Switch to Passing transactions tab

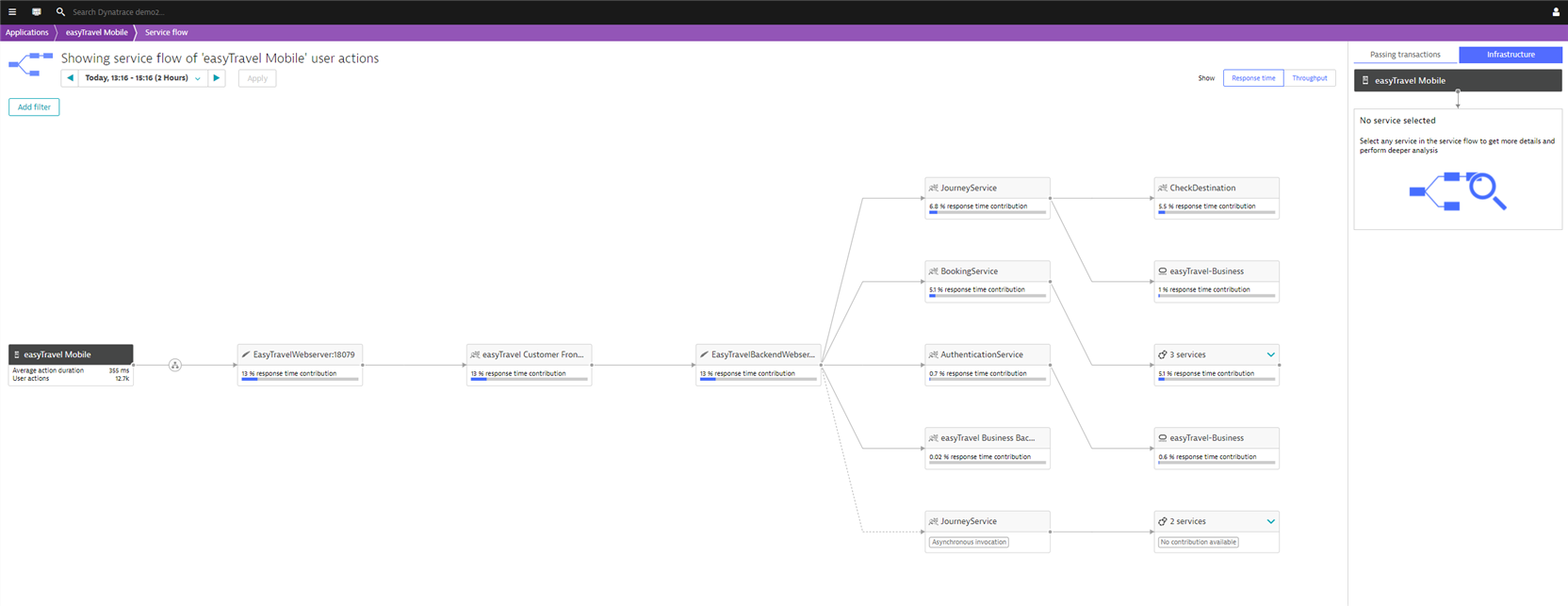click(x=1405, y=55)
